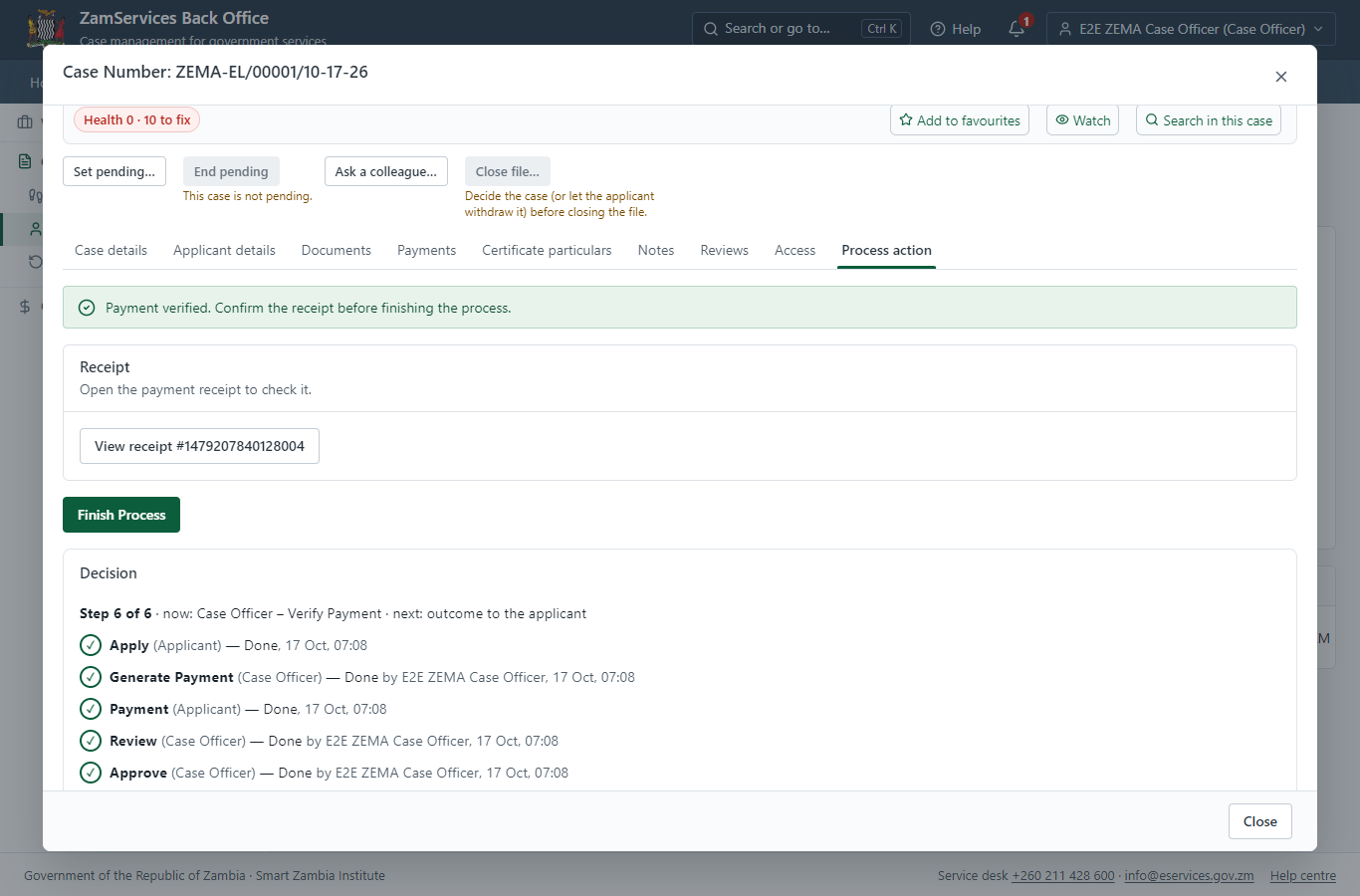Click the End pending button
Image resolution: width=1360 pixels, height=896 pixels.
[x=231, y=171]
